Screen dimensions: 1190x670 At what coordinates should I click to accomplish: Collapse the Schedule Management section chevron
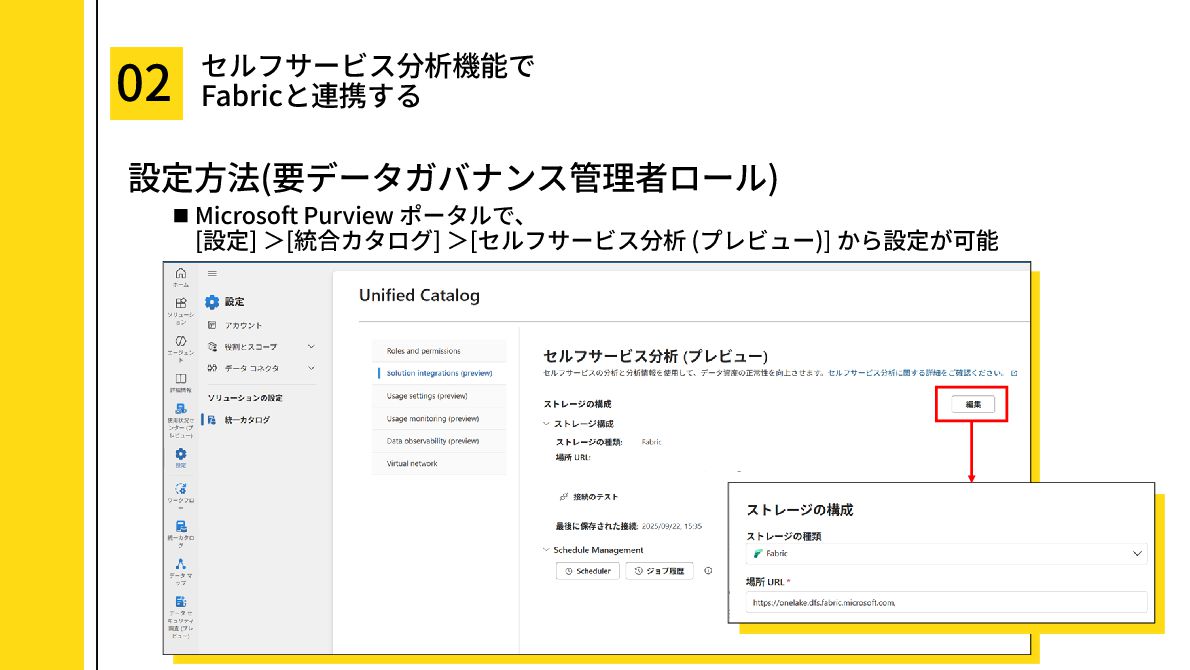click(546, 549)
